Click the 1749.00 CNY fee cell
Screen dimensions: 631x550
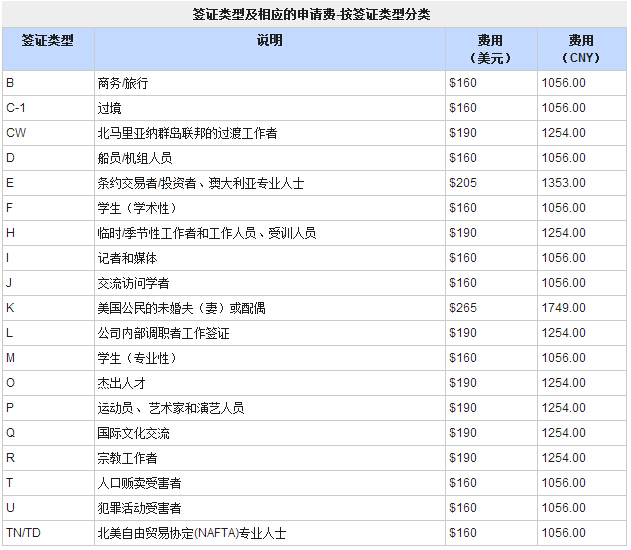(x=582, y=308)
